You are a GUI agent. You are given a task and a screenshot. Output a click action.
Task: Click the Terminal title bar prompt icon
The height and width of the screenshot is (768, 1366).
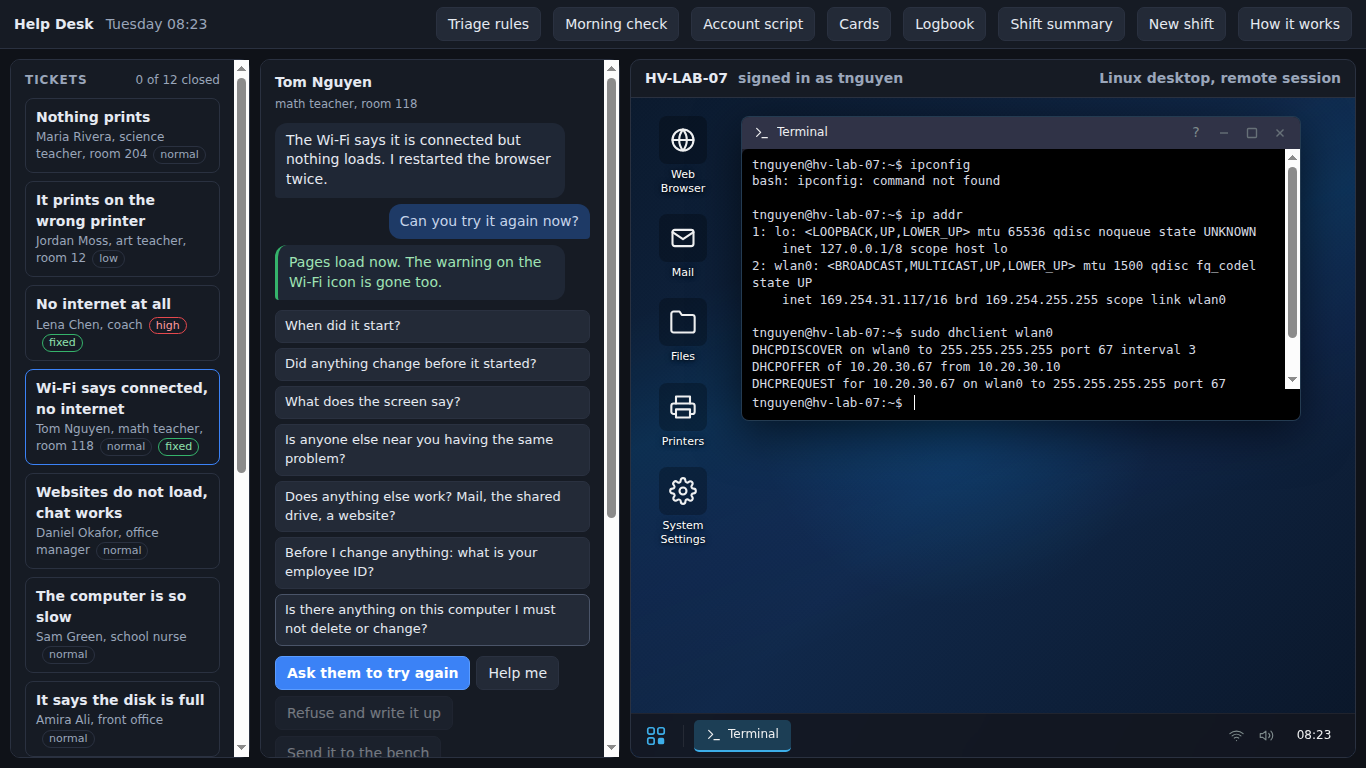tap(761, 132)
